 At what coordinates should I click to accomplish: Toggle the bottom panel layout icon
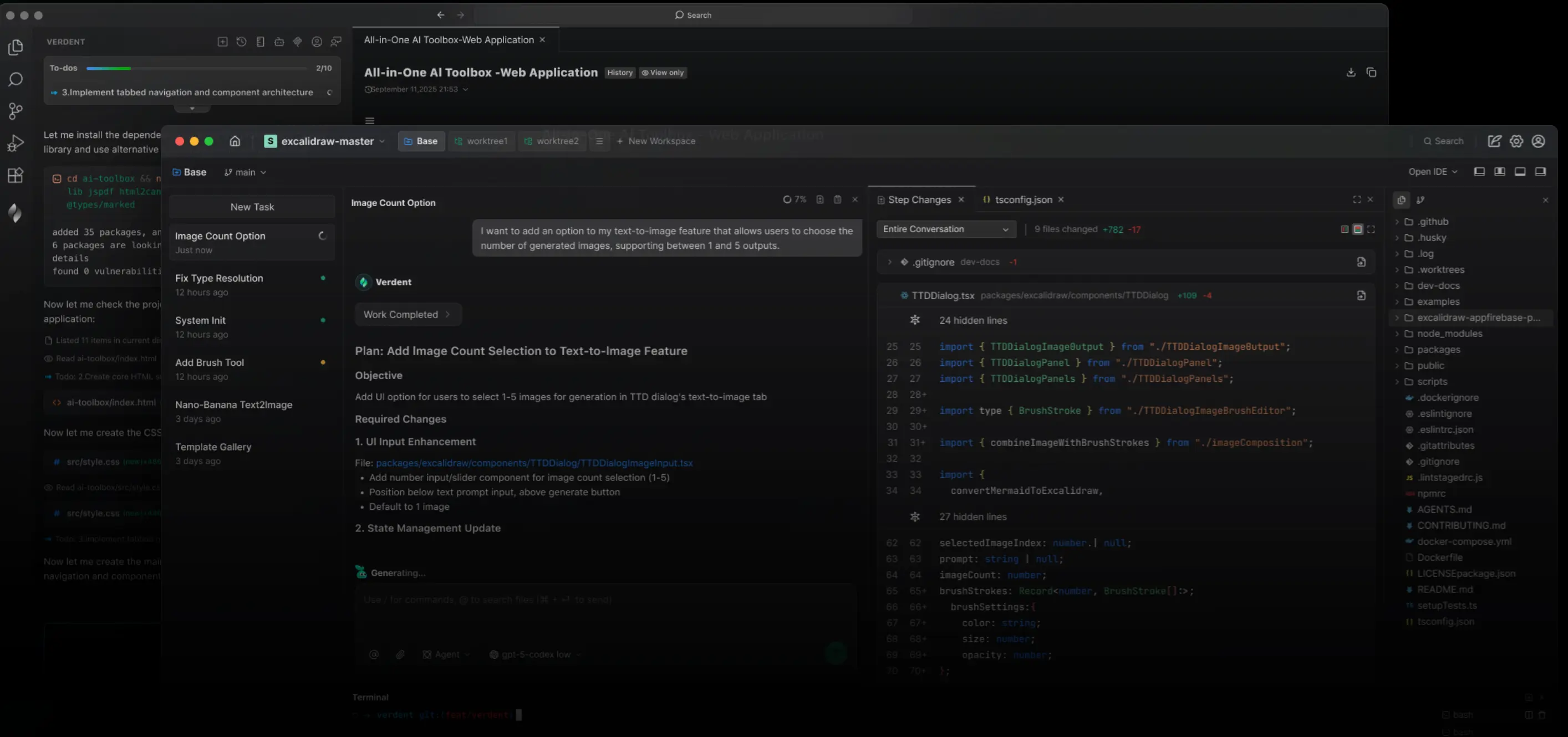(1520, 172)
